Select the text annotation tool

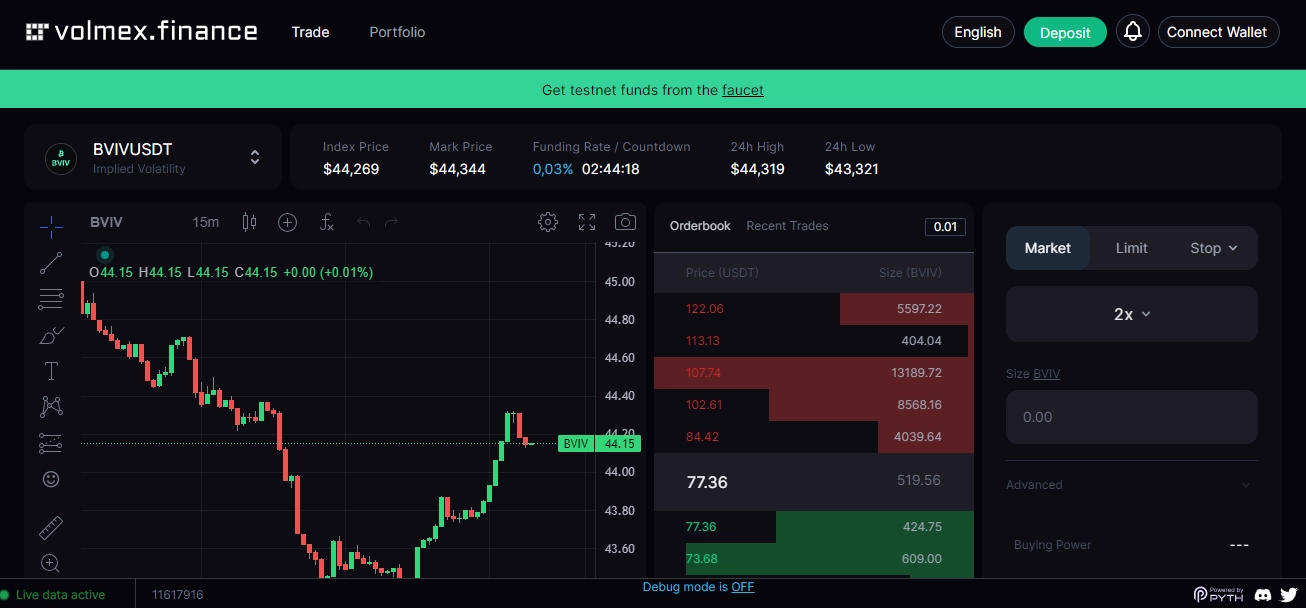[50, 371]
